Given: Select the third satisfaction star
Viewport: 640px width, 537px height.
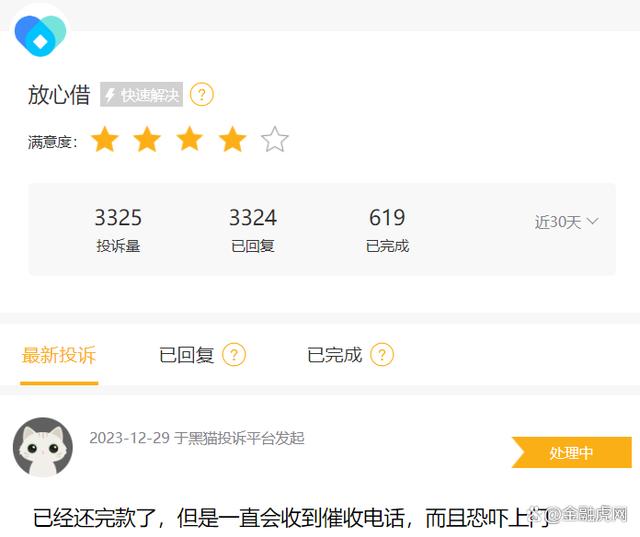Looking at the screenshot, I should (x=190, y=139).
